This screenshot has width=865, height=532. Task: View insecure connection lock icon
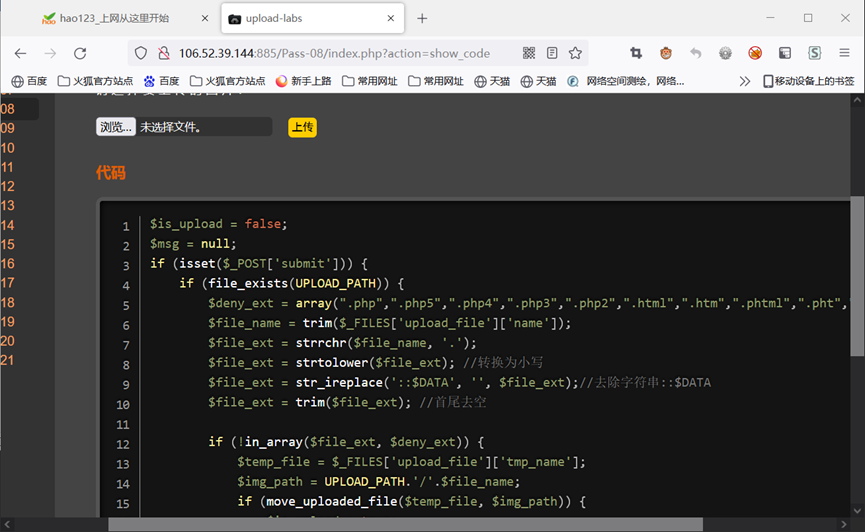pos(164,53)
